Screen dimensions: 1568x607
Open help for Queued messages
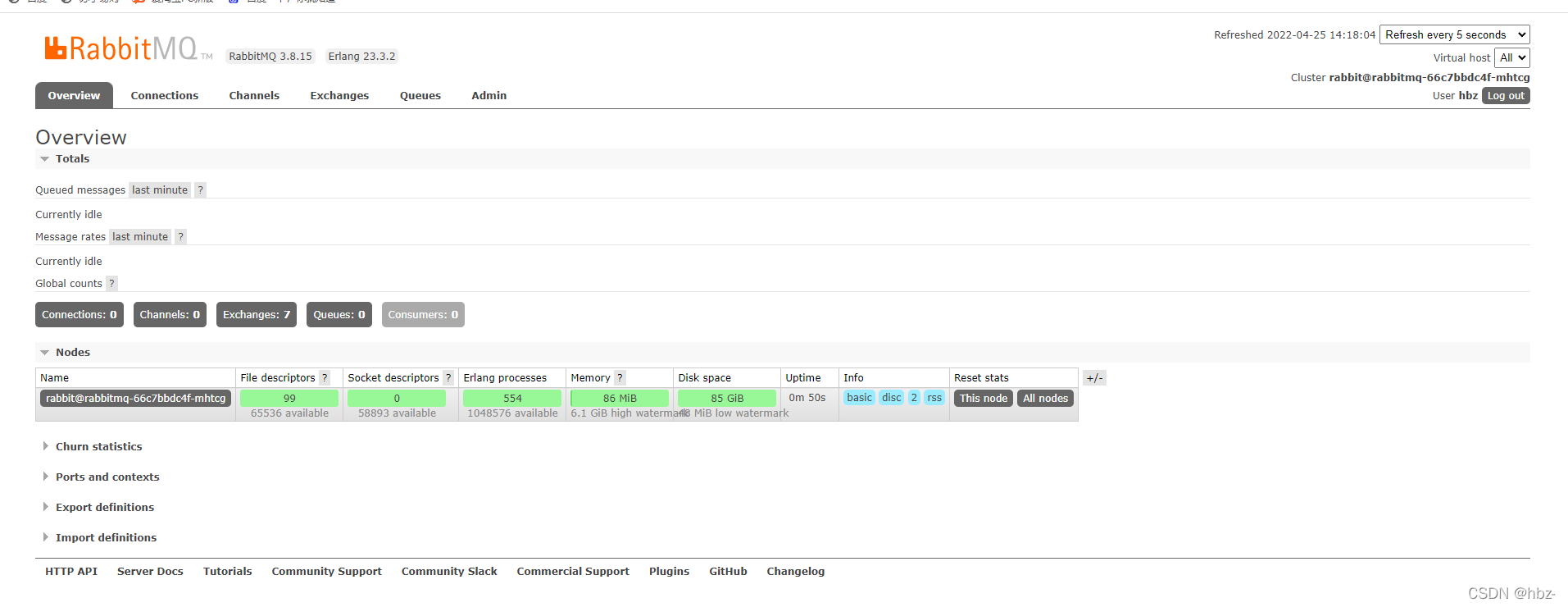[200, 190]
